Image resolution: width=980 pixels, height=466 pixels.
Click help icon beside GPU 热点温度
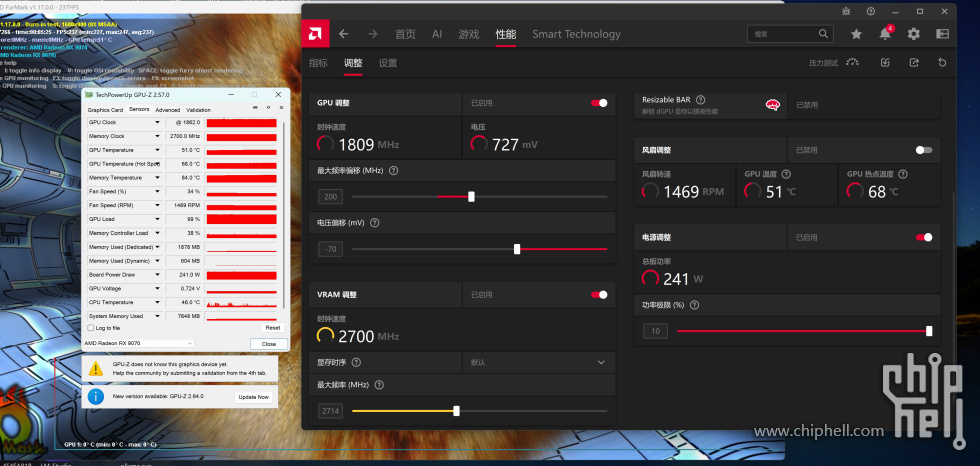tap(902, 174)
